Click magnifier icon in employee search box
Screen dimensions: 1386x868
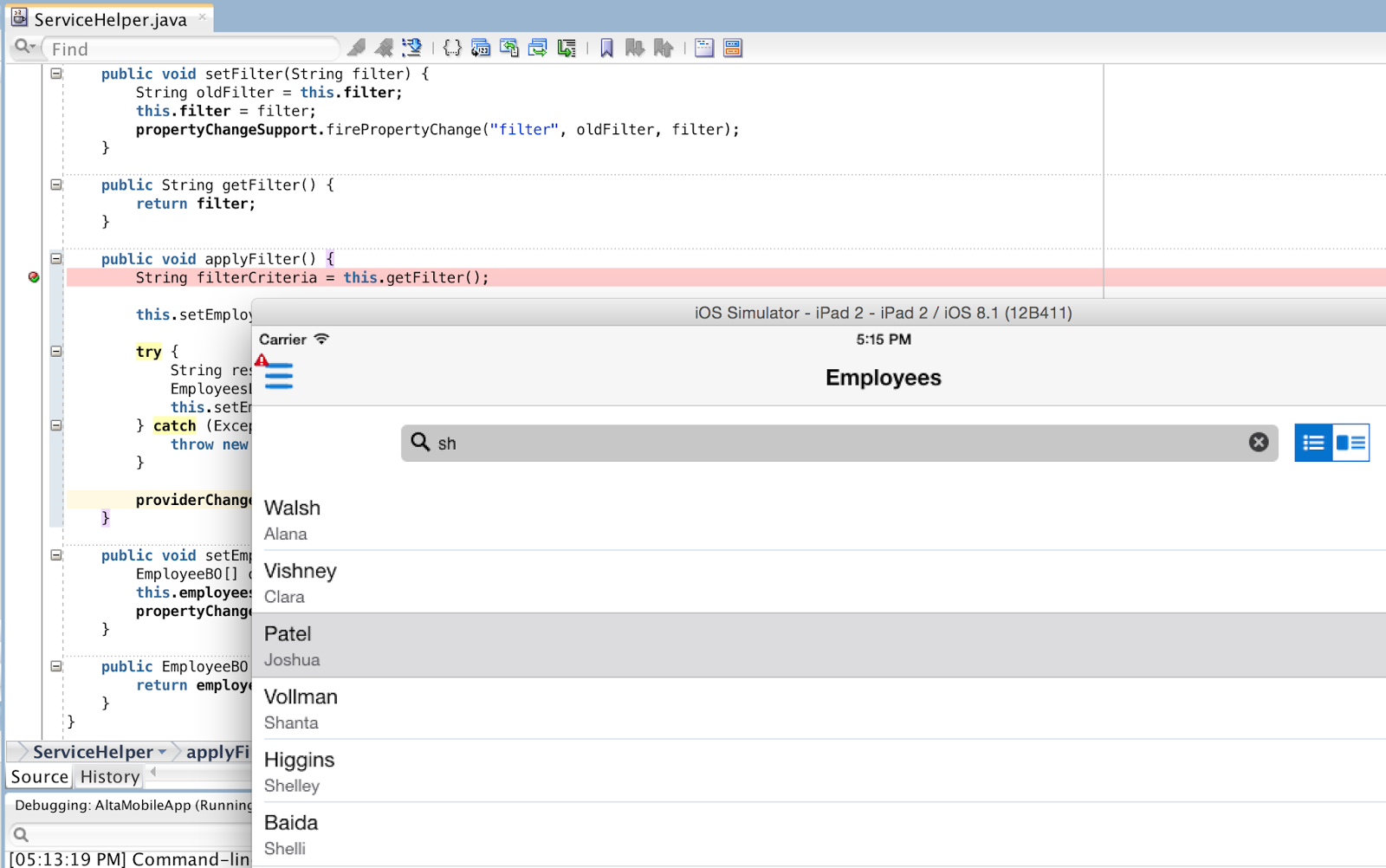(420, 442)
